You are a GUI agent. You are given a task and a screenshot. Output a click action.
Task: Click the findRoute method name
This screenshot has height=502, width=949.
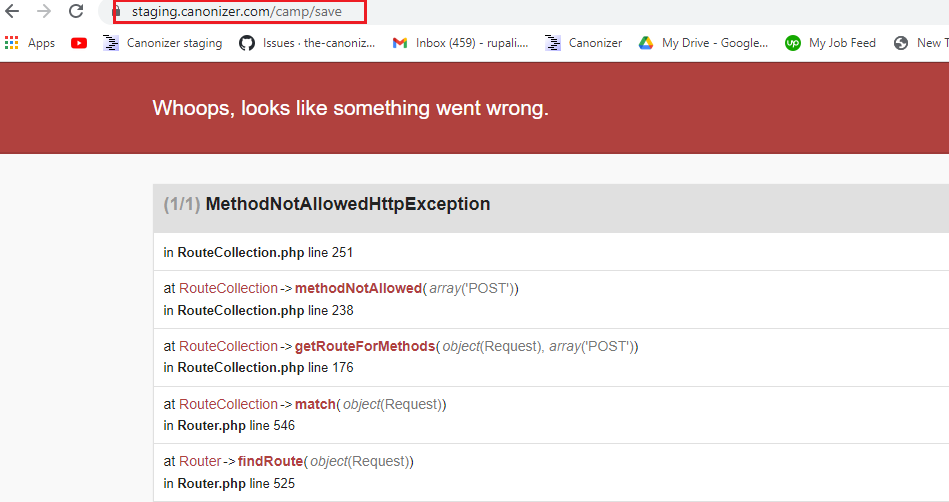tap(271, 461)
